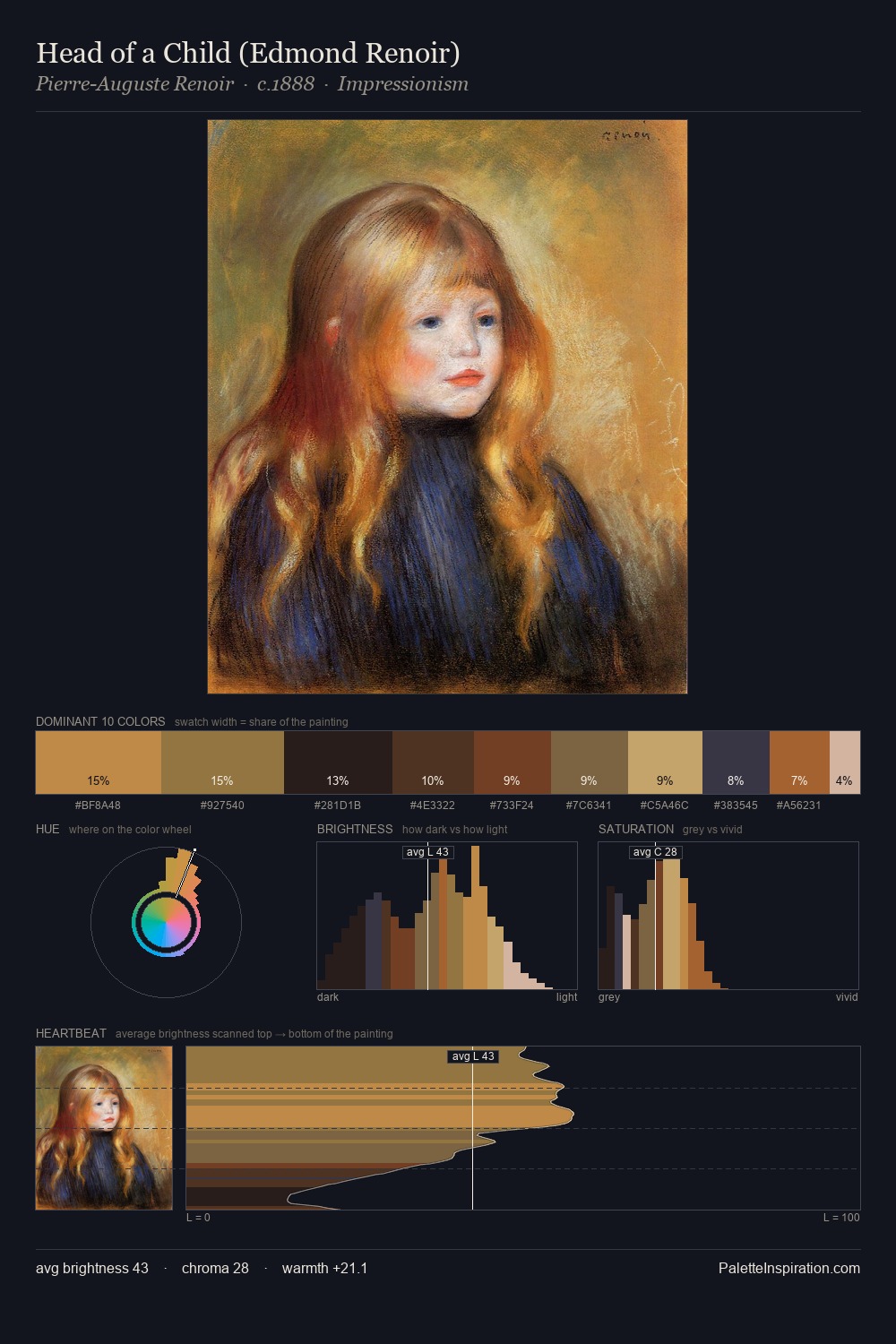Image resolution: width=896 pixels, height=1344 pixels.
Task: Click the chroma 28 footer stat
Action: click(215, 1268)
